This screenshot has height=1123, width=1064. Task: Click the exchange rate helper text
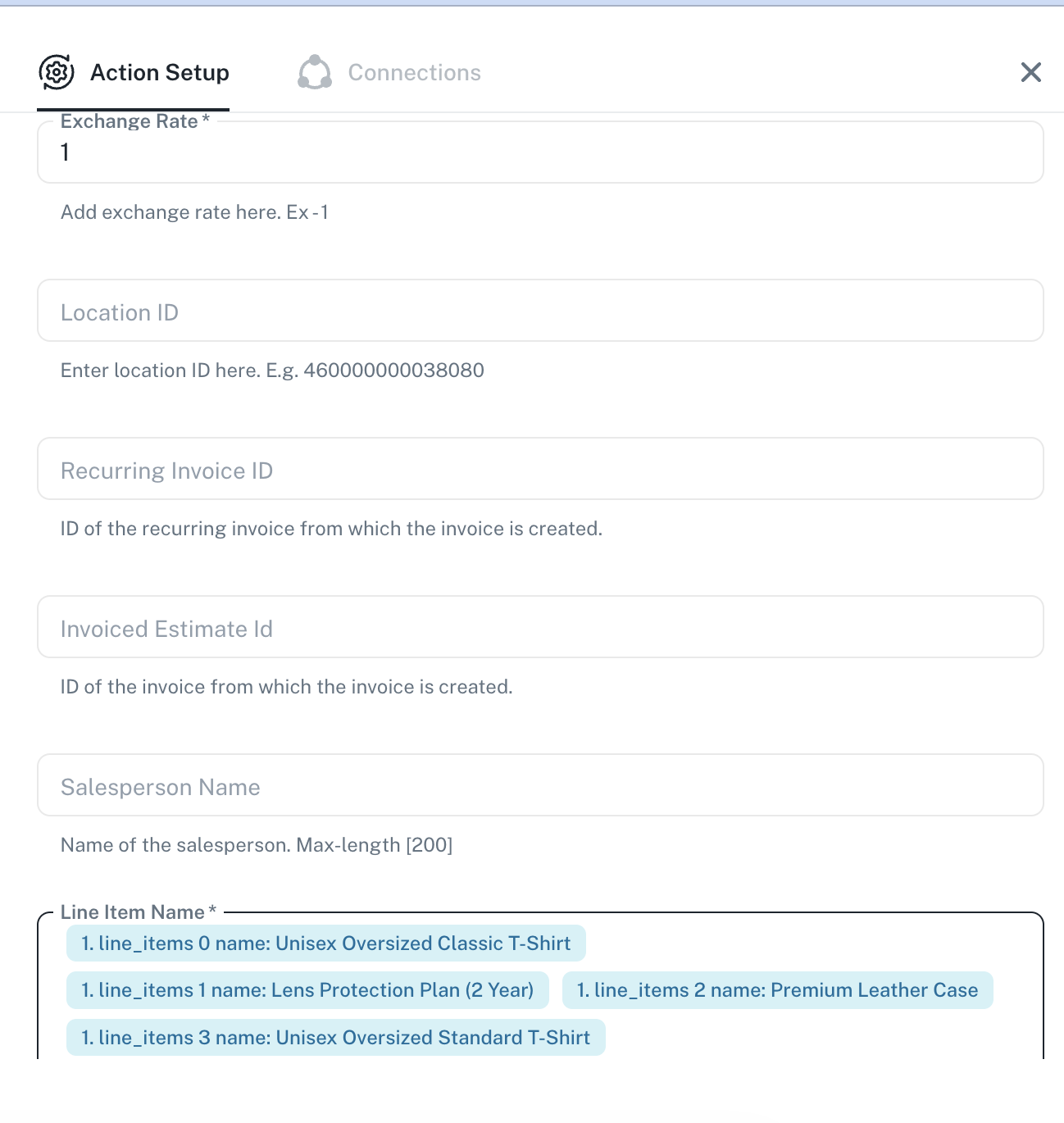pyautogui.click(x=194, y=212)
